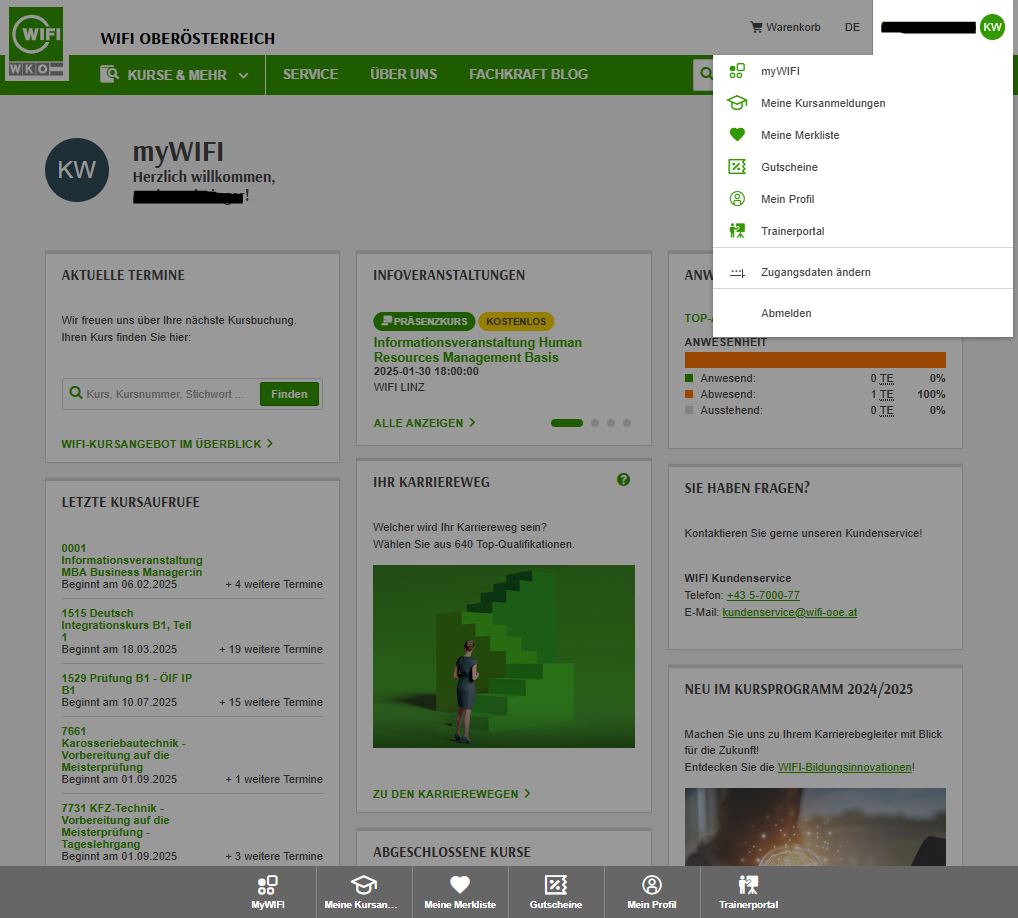The image size is (1018, 918).
Task: Click the MyWIFI icon in bottom bar
Action: pyautogui.click(x=267, y=885)
